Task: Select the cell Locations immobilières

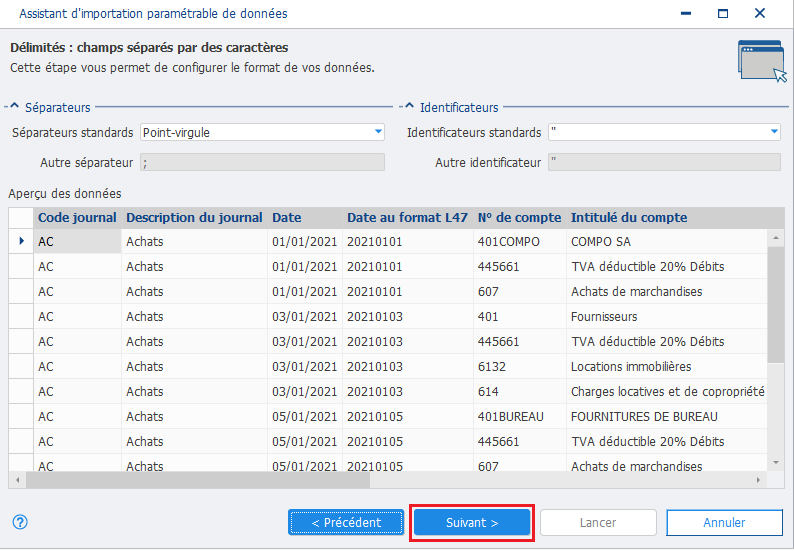Action: (x=667, y=367)
